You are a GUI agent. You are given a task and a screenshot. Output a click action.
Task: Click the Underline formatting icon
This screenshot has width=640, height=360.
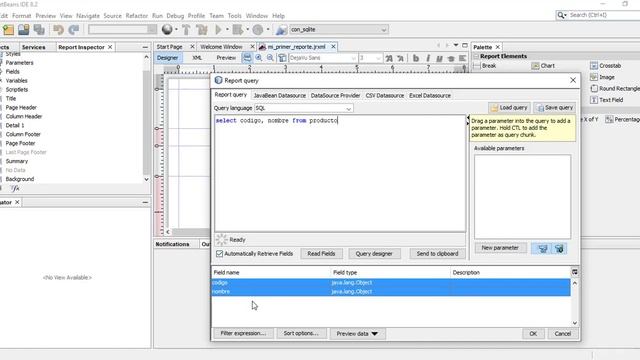pyautogui.click(x=439, y=58)
